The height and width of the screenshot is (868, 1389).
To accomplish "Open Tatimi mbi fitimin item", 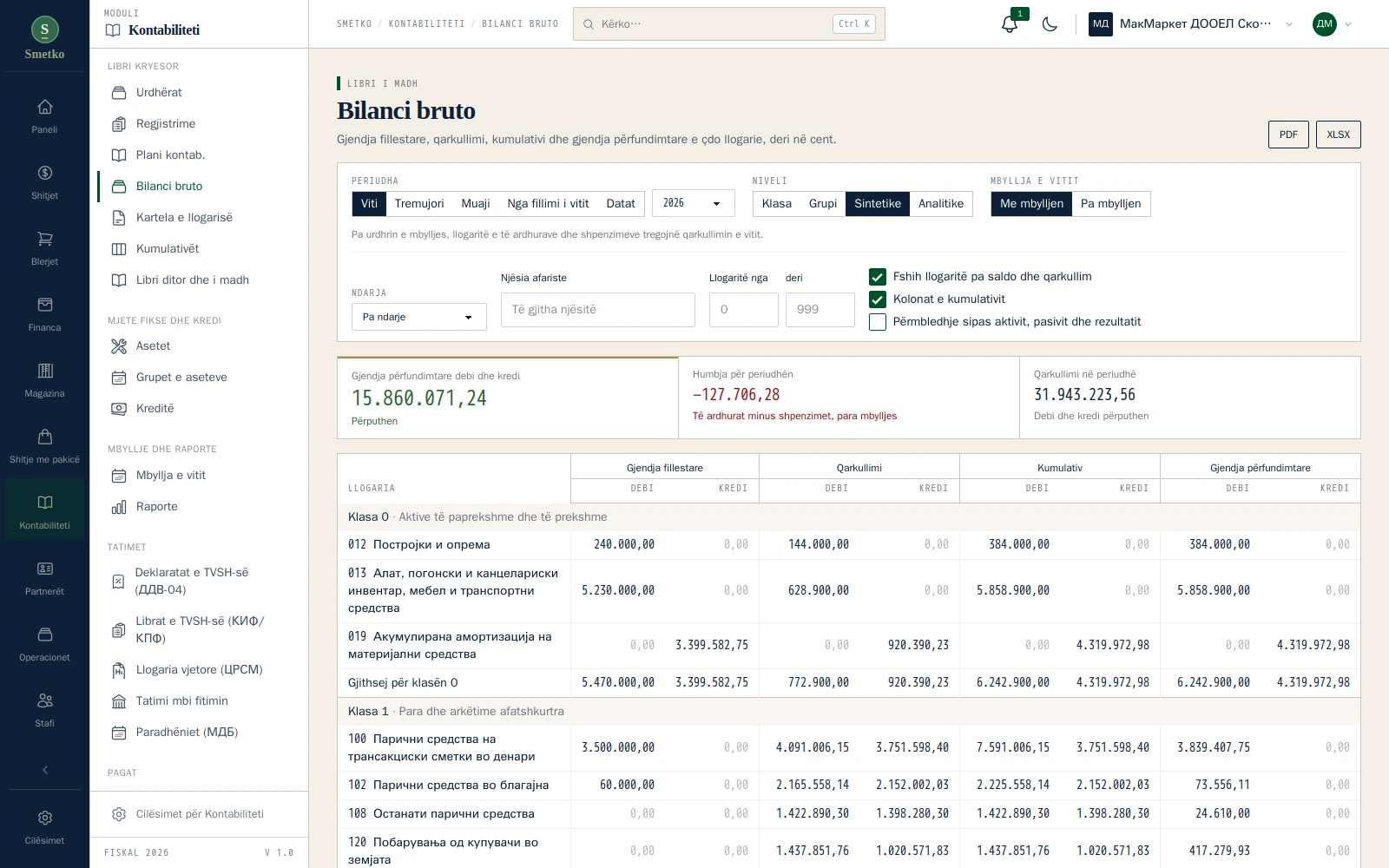I will coord(199,700).
